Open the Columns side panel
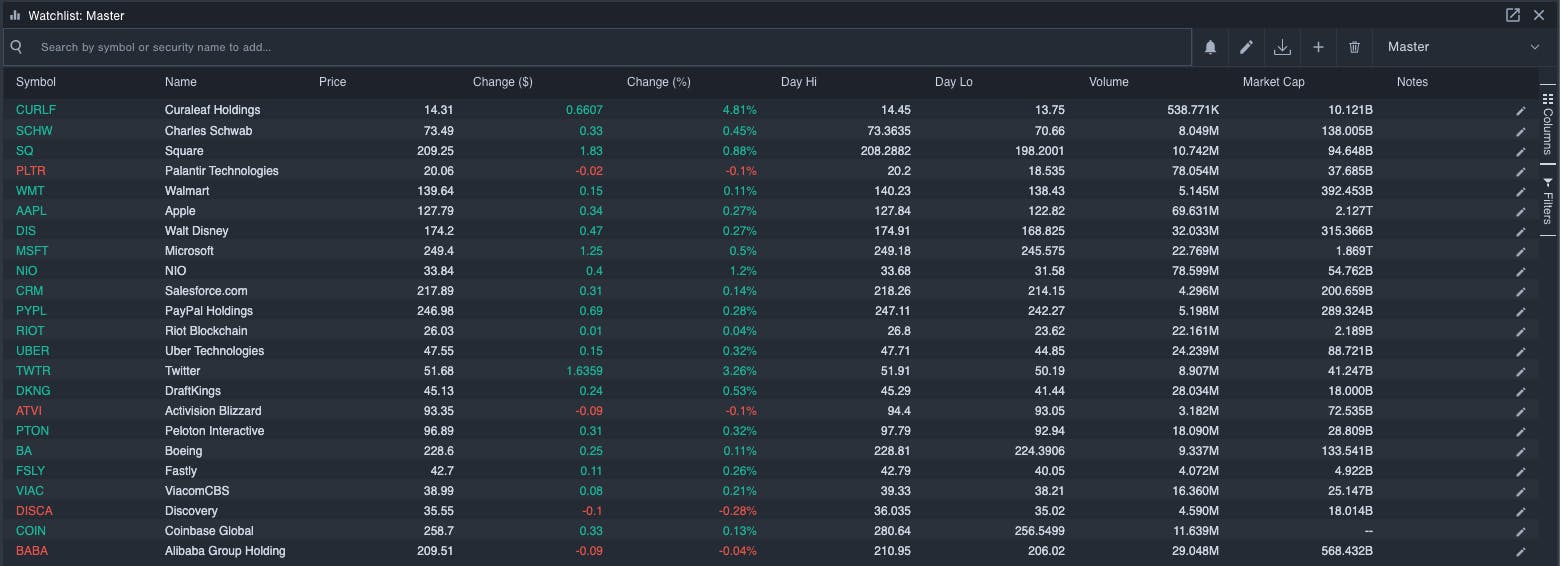This screenshot has width=1560, height=566. click(x=1547, y=124)
